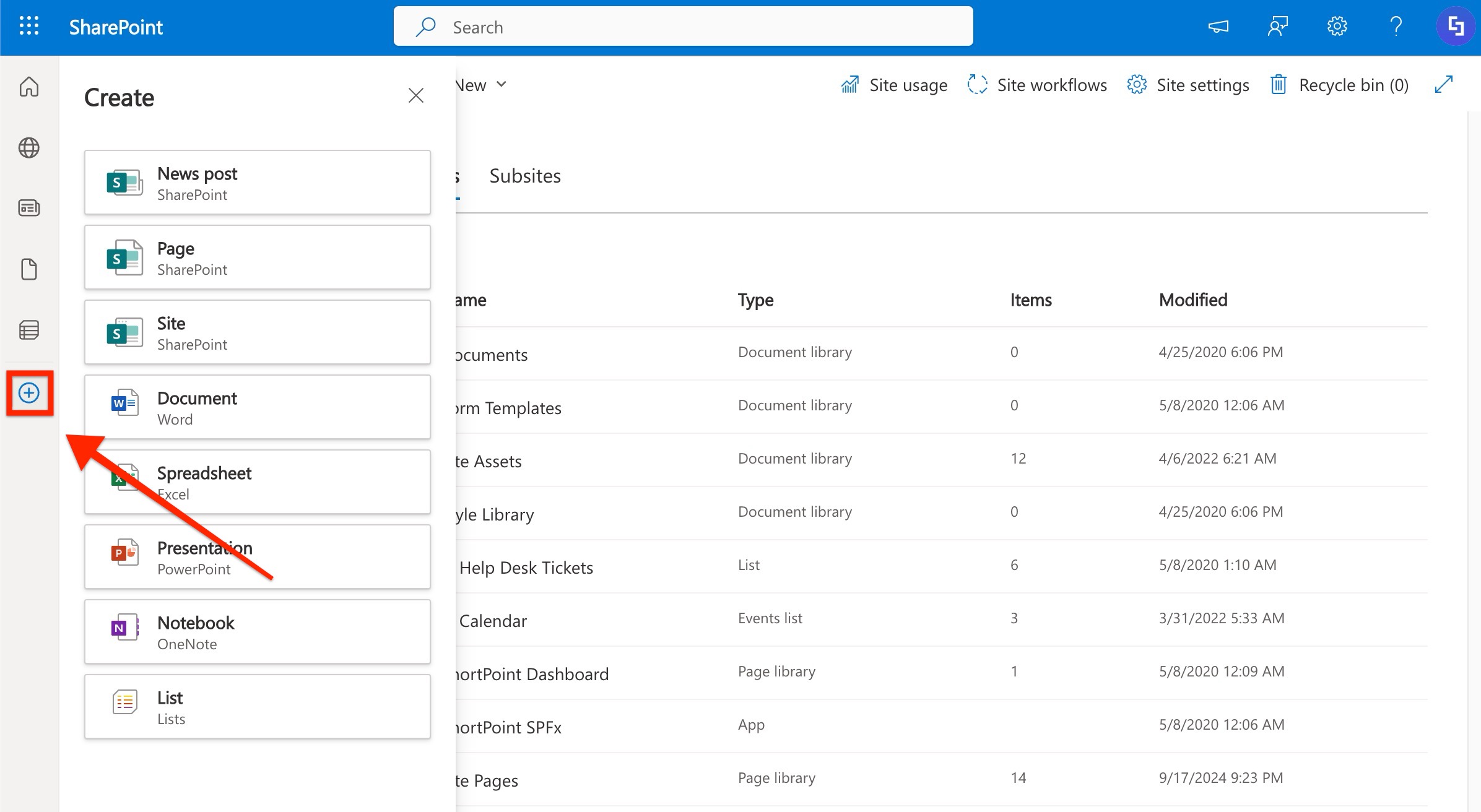Open the app launcher waffle icon
This screenshot has width=1481, height=812.
pyautogui.click(x=28, y=26)
